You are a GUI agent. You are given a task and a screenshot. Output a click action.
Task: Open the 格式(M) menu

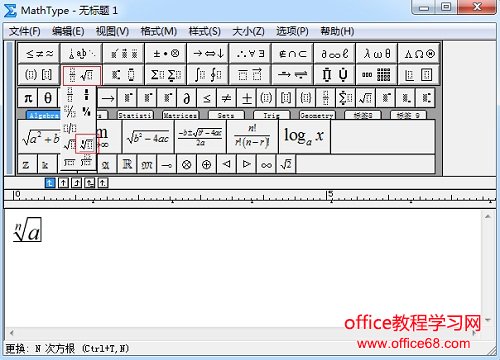click(159, 31)
